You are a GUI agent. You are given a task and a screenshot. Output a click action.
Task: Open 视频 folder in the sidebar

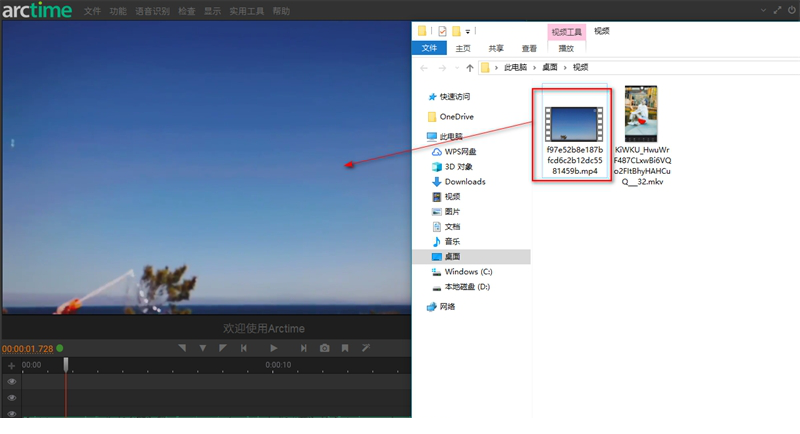coord(452,196)
